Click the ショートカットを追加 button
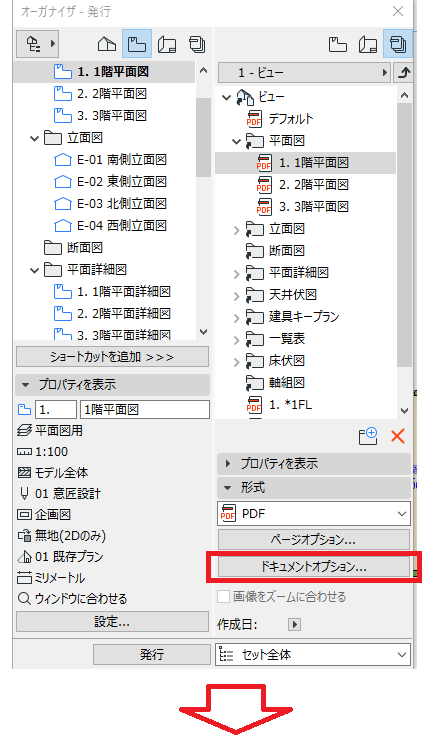This screenshot has width=436, height=754. click(x=112, y=357)
